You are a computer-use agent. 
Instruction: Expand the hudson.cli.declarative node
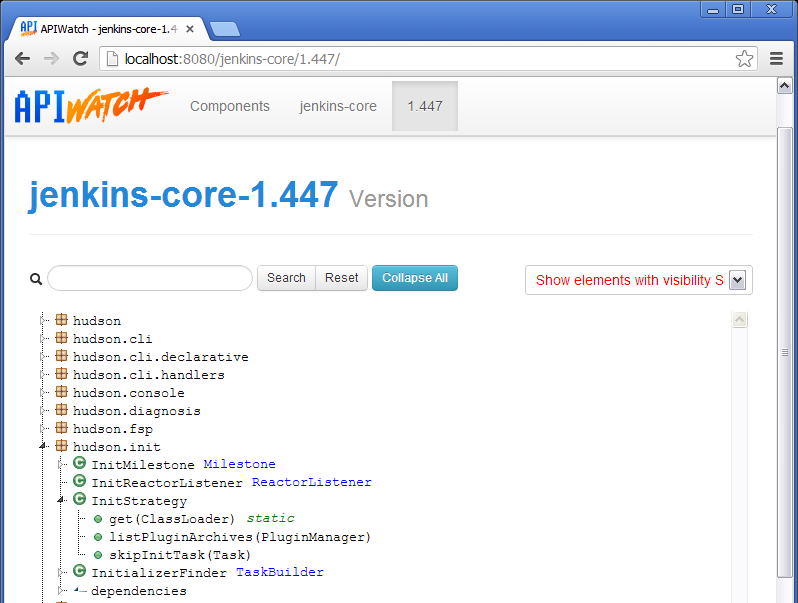(42, 357)
